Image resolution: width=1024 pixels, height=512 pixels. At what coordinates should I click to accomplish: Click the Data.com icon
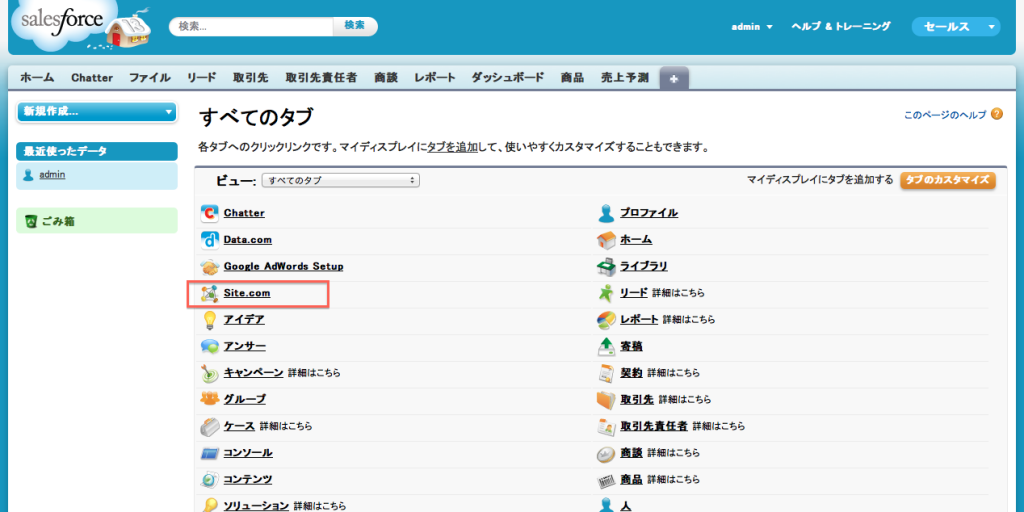point(209,240)
